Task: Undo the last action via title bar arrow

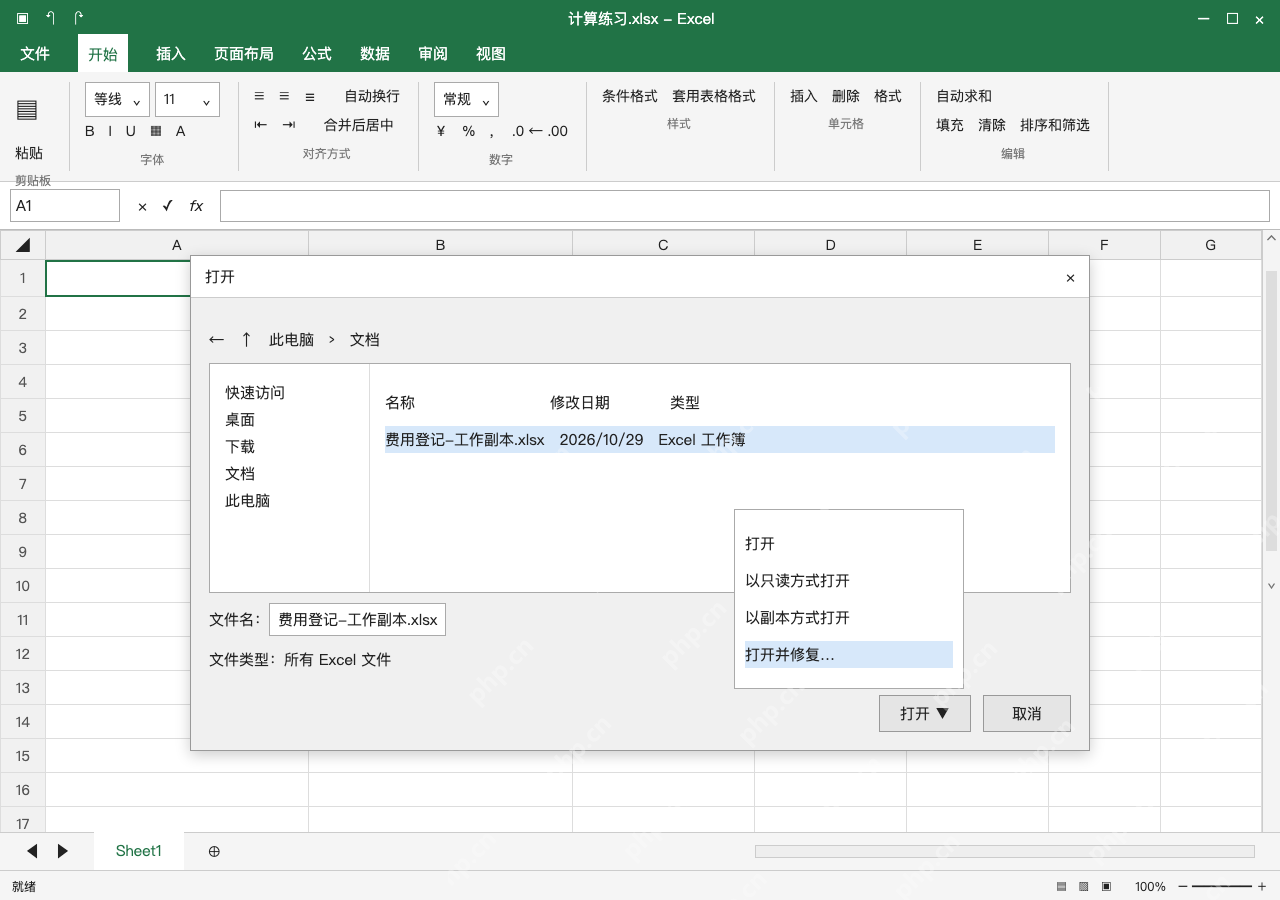Action: click(50, 18)
